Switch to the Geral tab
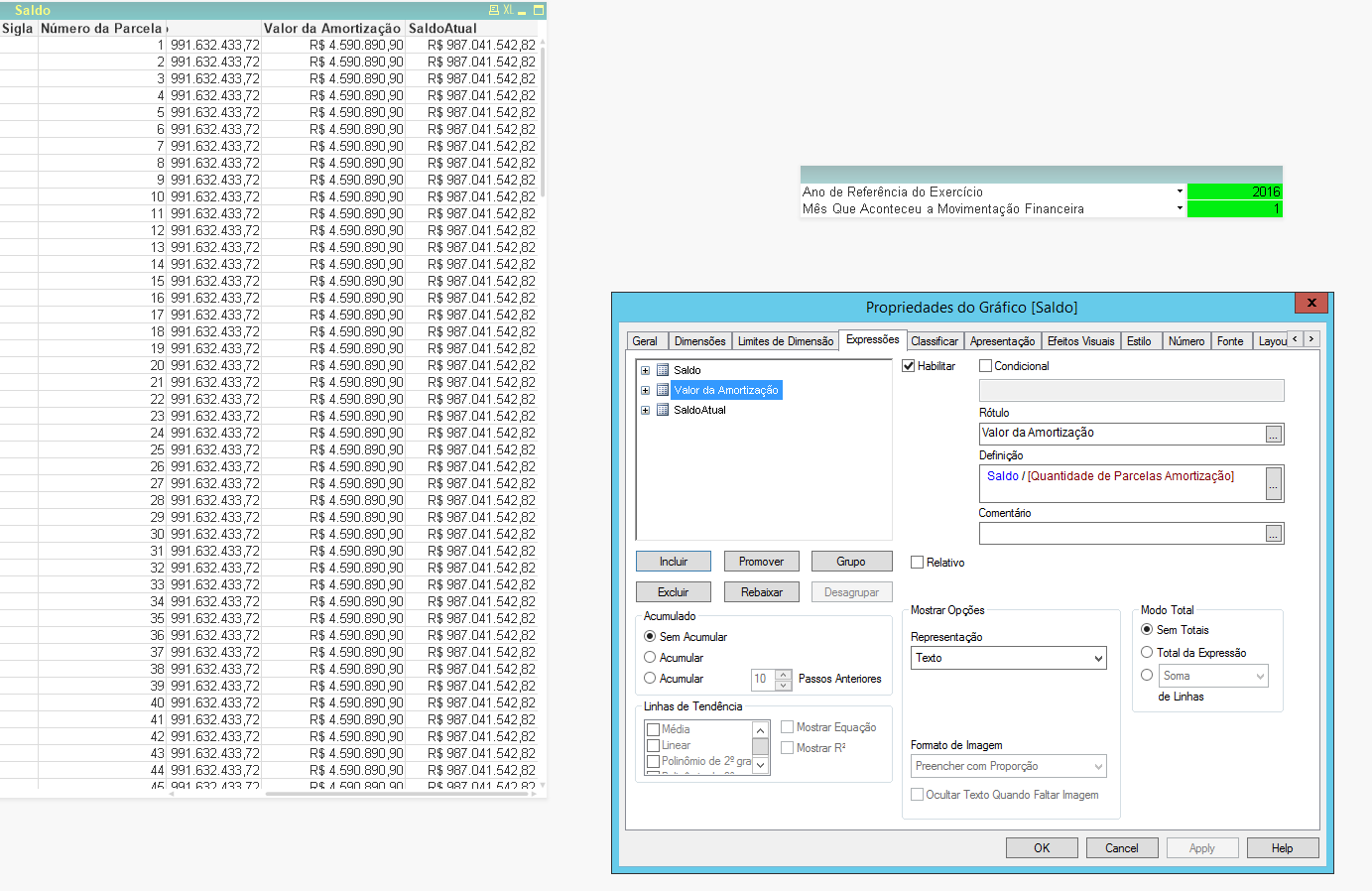Screen dimensions: 1372x891 coord(645,341)
